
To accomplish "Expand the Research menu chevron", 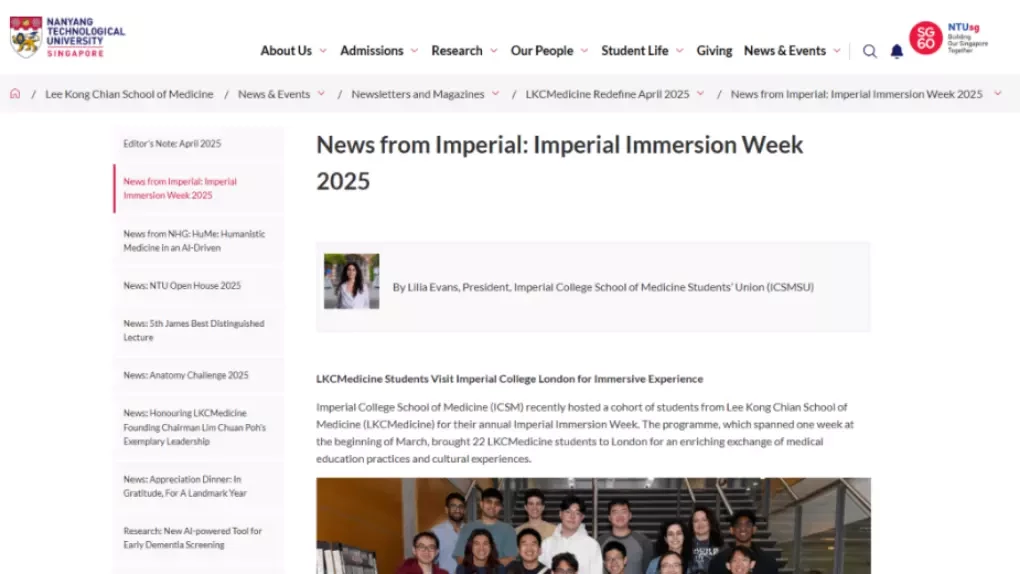I will point(493,51).
